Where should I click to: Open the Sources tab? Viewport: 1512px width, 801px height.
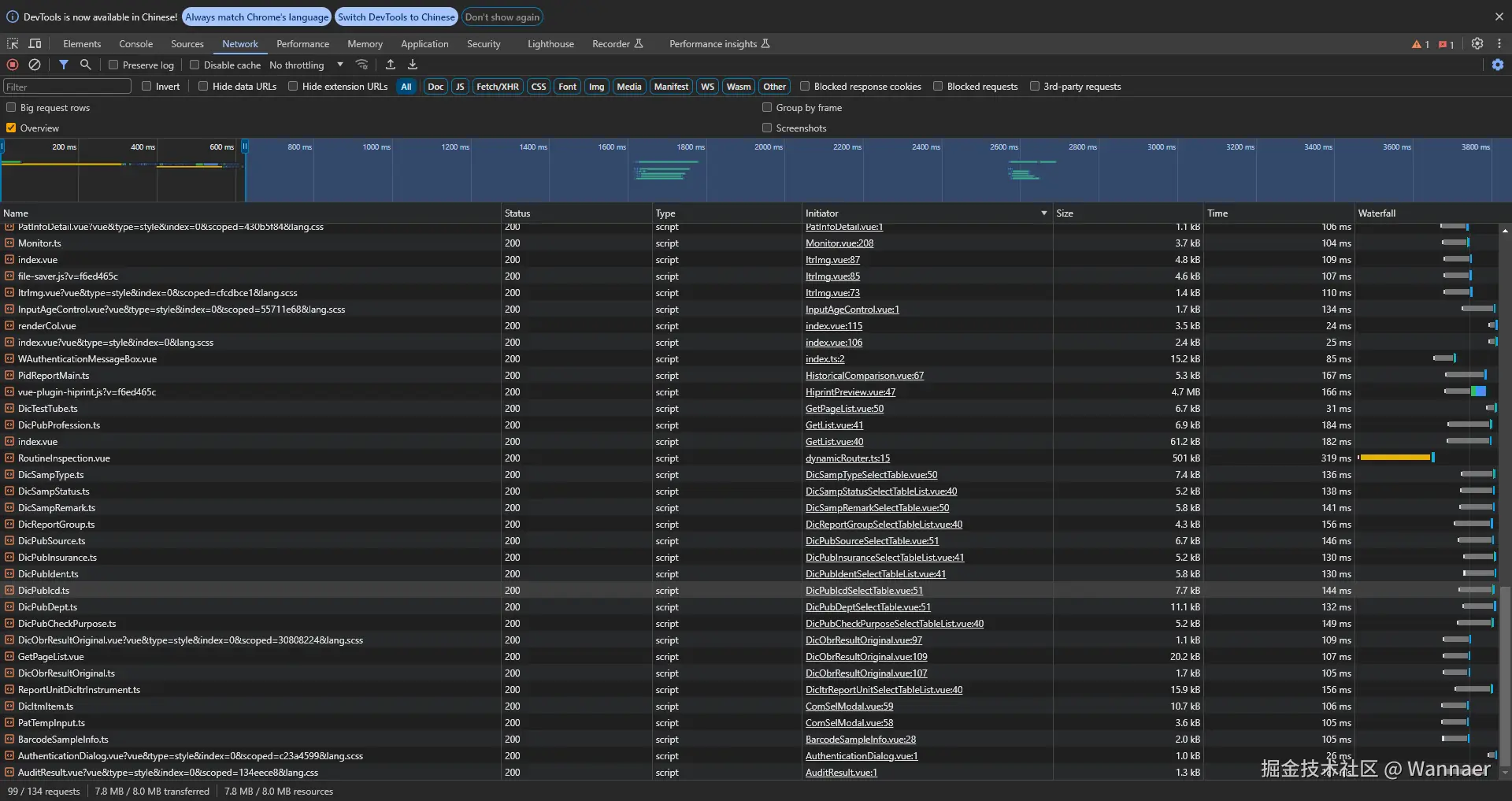coord(187,44)
